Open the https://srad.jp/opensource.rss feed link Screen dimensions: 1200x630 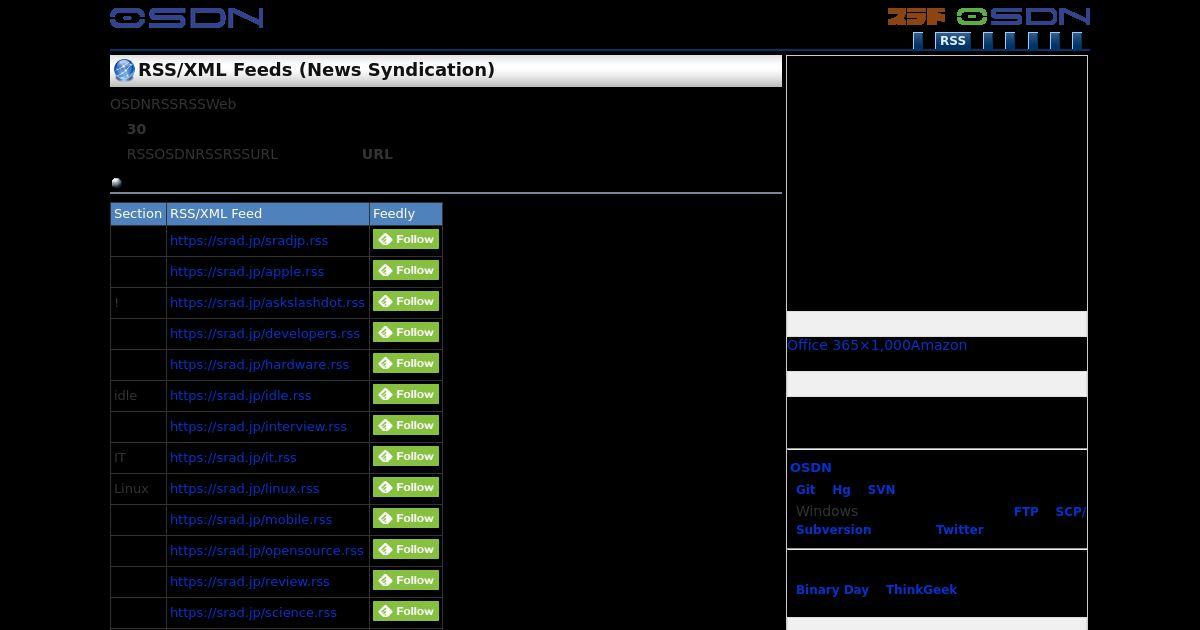pyautogui.click(x=267, y=550)
